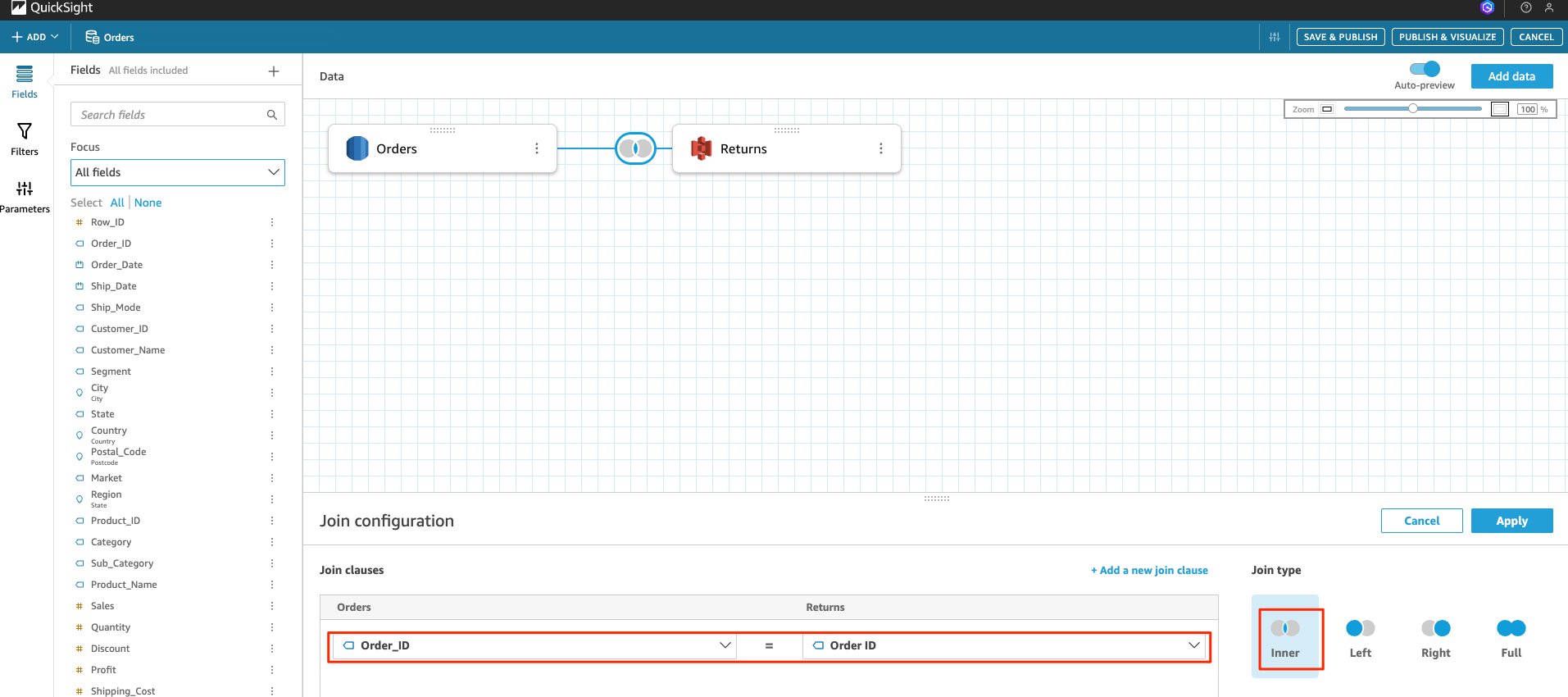Open the Returns Order ID join dropdown
The height and width of the screenshot is (697, 1568).
pos(1004,645)
